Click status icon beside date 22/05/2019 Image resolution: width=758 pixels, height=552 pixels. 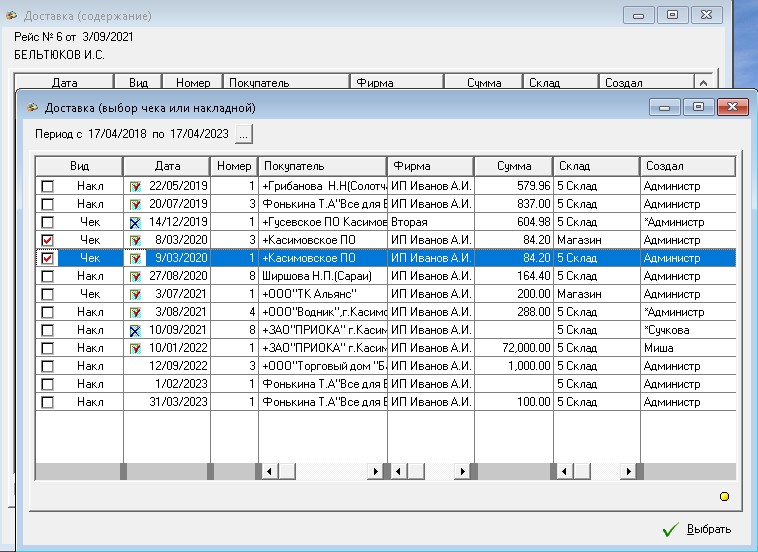coord(135,186)
